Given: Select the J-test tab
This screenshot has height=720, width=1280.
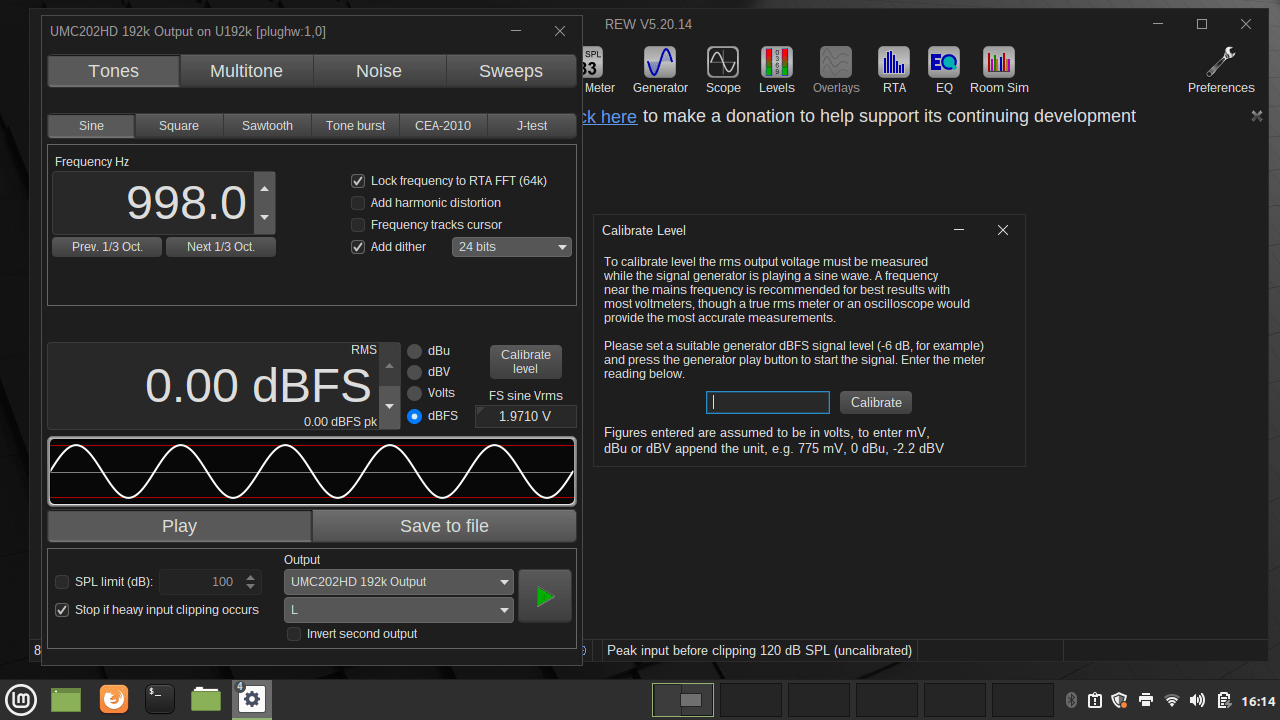Looking at the screenshot, I should point(532,126).
